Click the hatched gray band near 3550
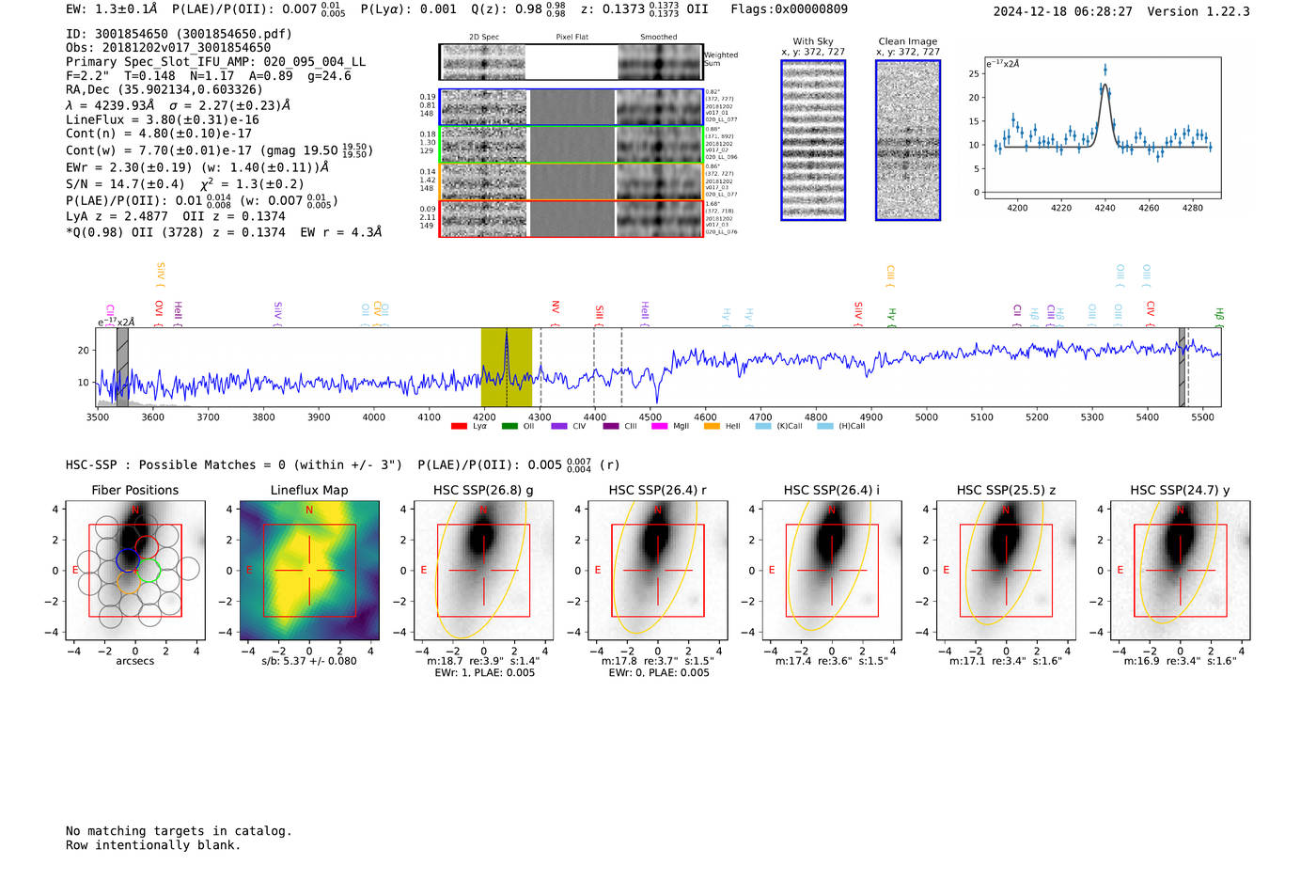 pos(122,368)
